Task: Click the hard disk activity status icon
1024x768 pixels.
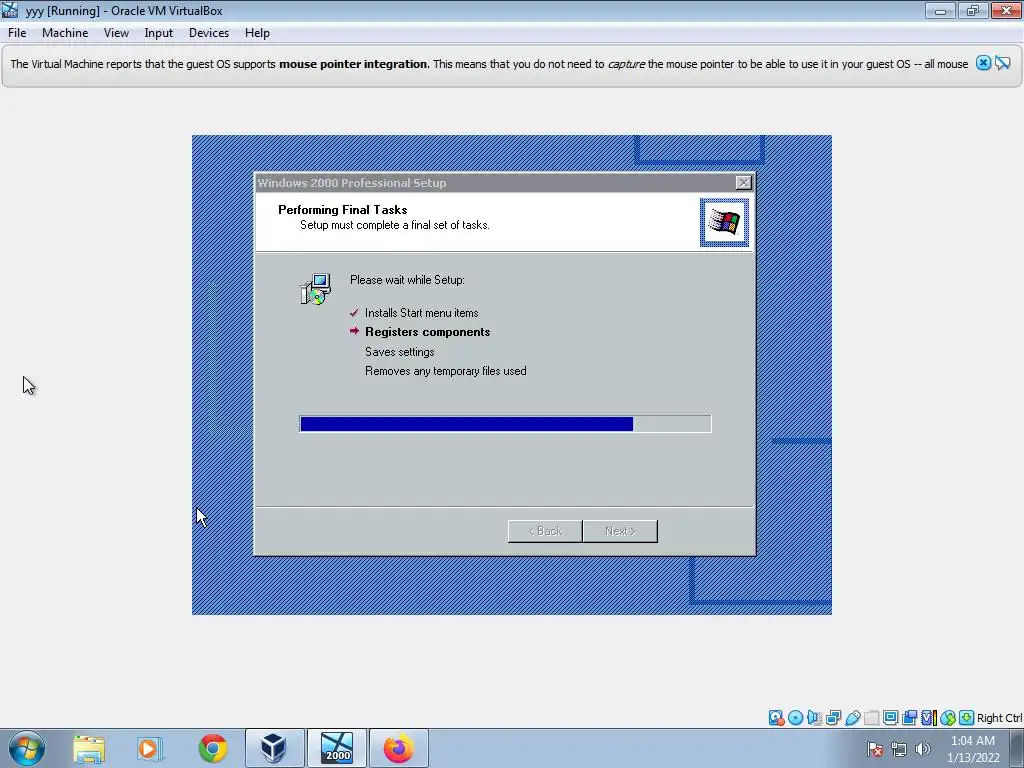Action: (x=776, y=718)
